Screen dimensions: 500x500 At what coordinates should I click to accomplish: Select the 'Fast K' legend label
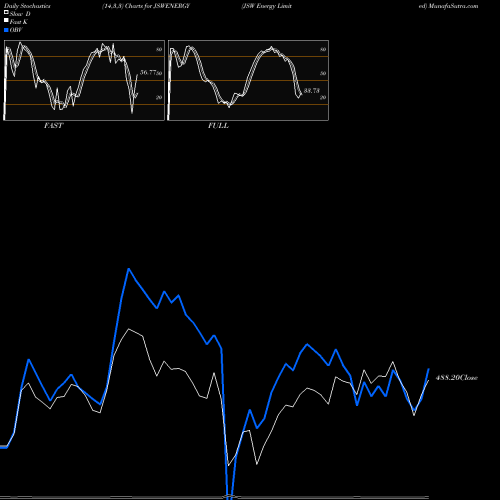pos(19,22)
